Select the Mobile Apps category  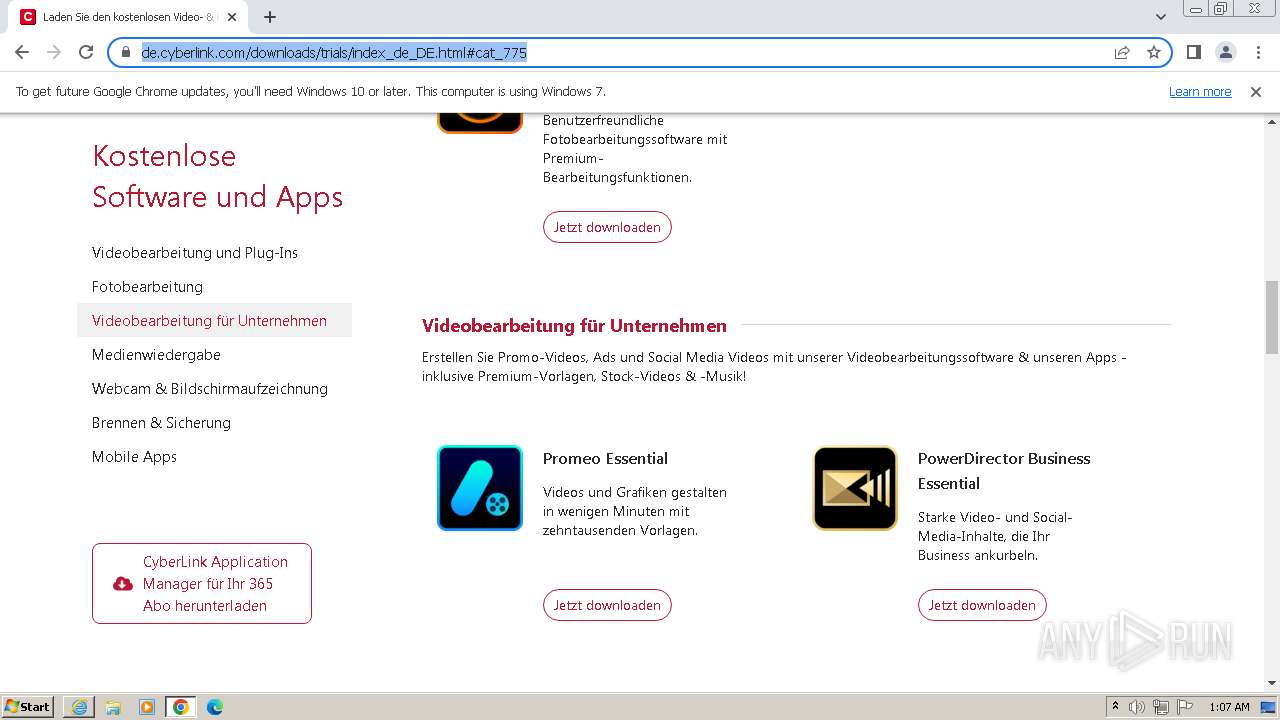click(x=134, y=457)
